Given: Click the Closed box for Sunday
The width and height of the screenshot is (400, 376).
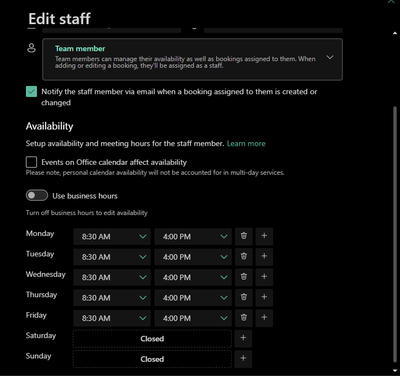Looking at the screenshot, I should click(x=152, y=359).
